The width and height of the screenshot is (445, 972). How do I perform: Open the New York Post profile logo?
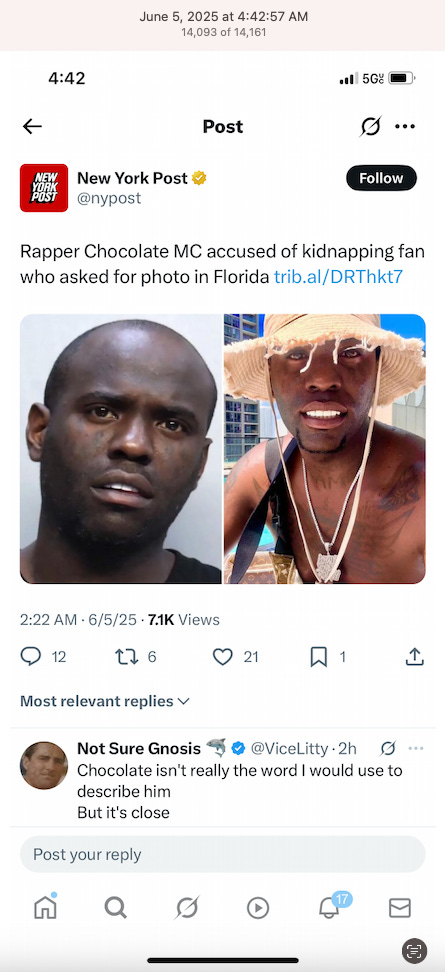coord(44,188)
